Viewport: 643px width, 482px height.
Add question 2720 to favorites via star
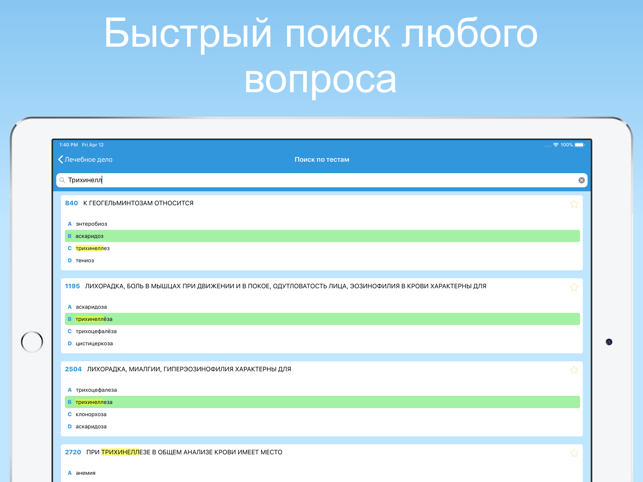tap(574, 453)
